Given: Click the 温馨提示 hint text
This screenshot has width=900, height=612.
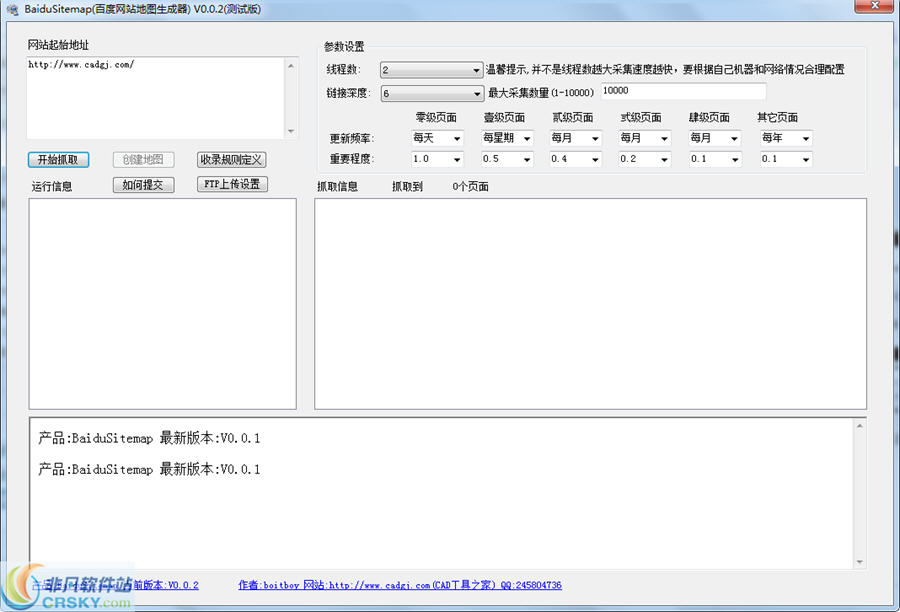Looking at the screenshot, I should point(665,69).
